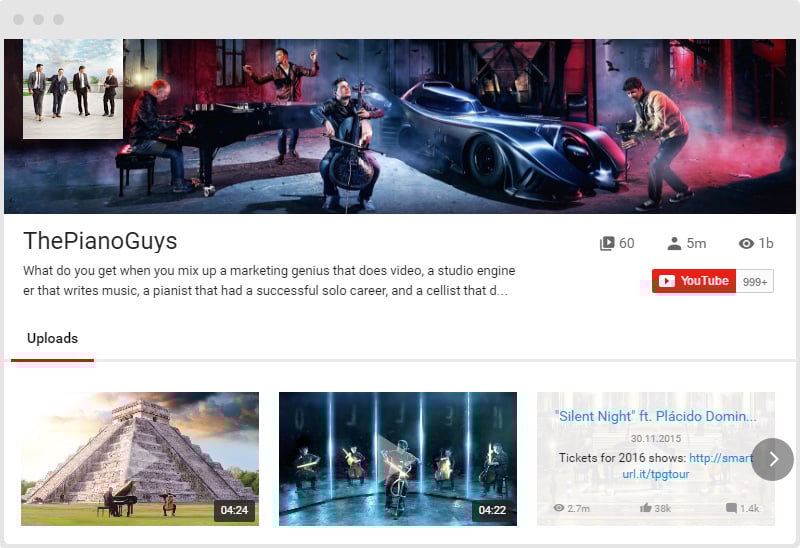800x548 pixels.
Task: Open the "Silent Night" ft. Plácido Domingo title link
Action: click(x=656, y=416)
